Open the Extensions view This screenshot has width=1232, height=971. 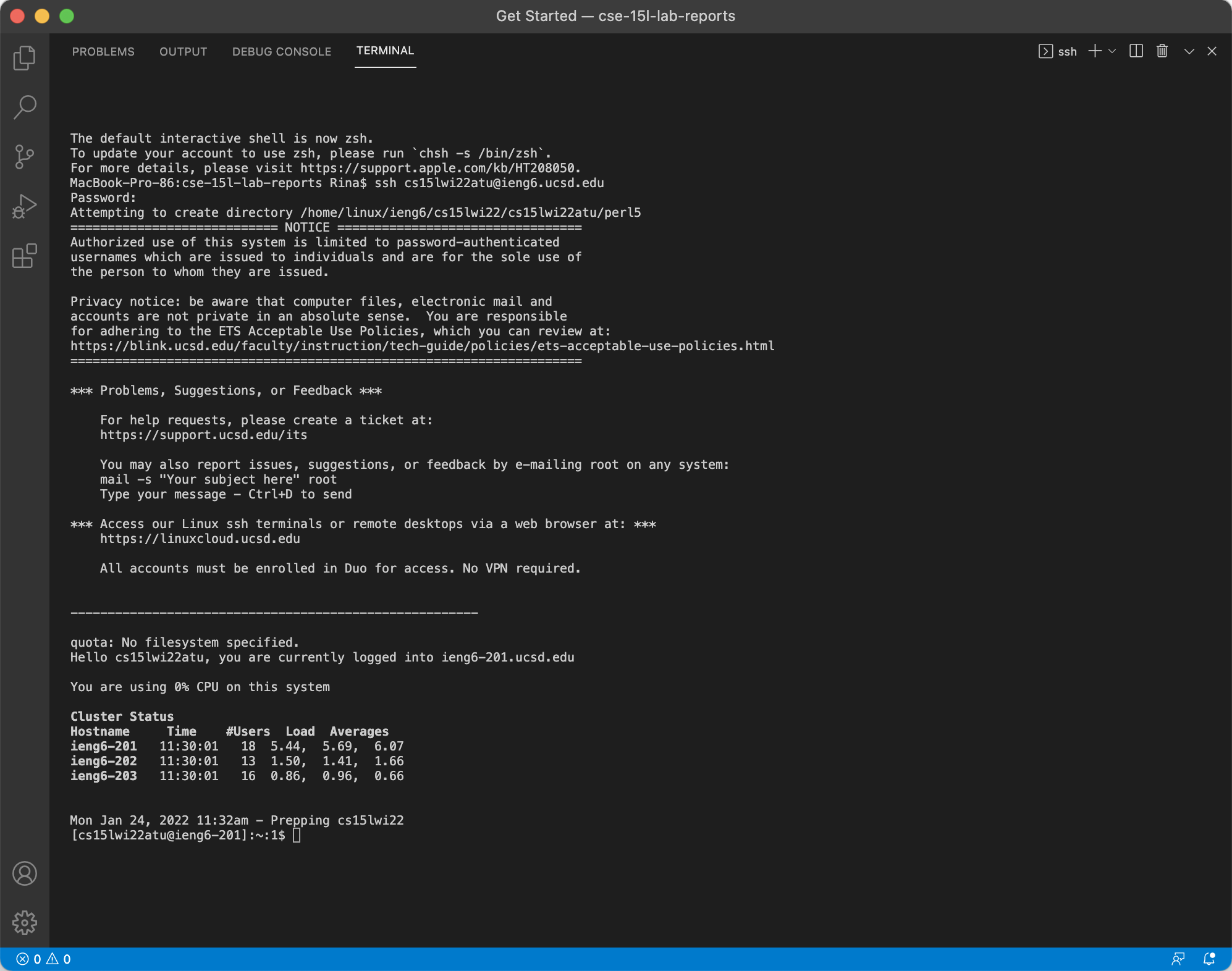(24, 256)
